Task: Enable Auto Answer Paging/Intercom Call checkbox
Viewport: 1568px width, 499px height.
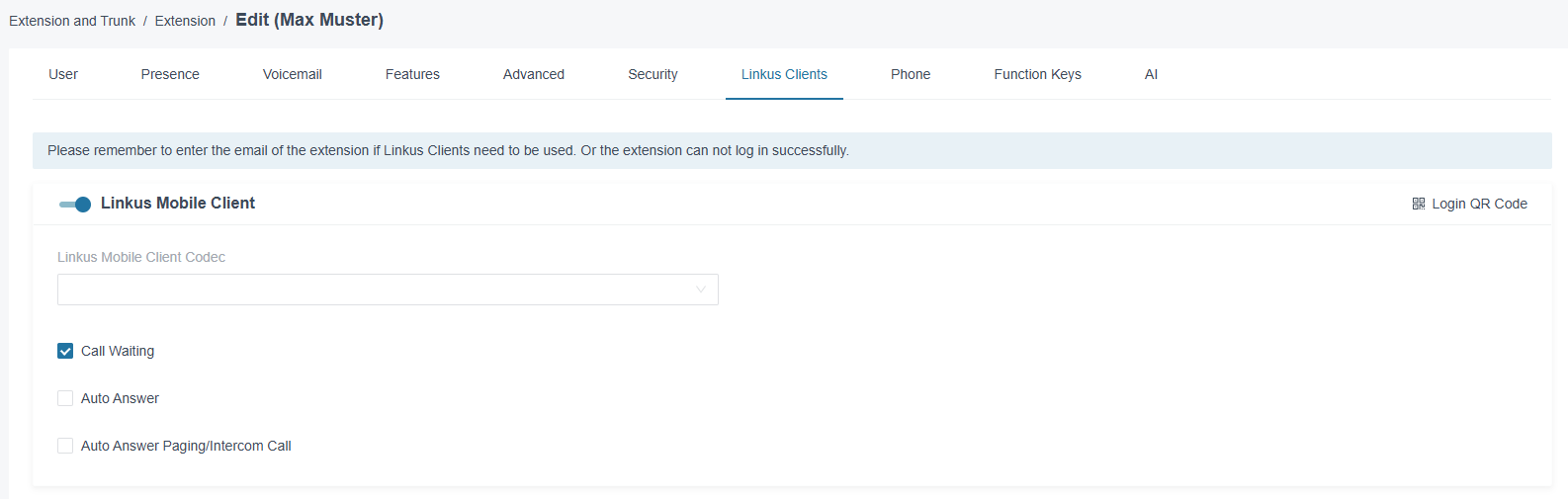Action: tap(65, 446)
